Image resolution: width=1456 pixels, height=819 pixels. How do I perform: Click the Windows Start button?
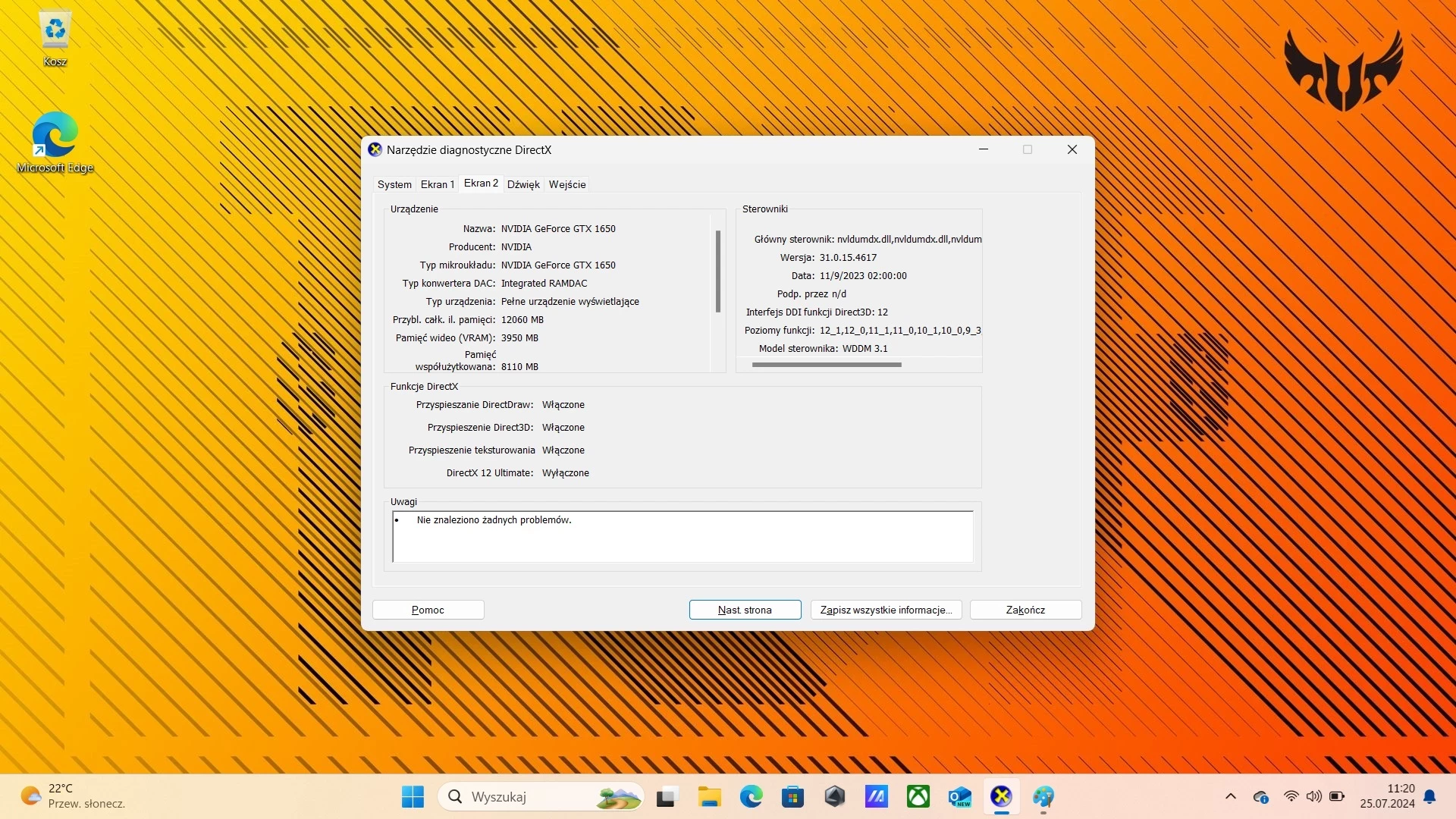coord(413,796)
